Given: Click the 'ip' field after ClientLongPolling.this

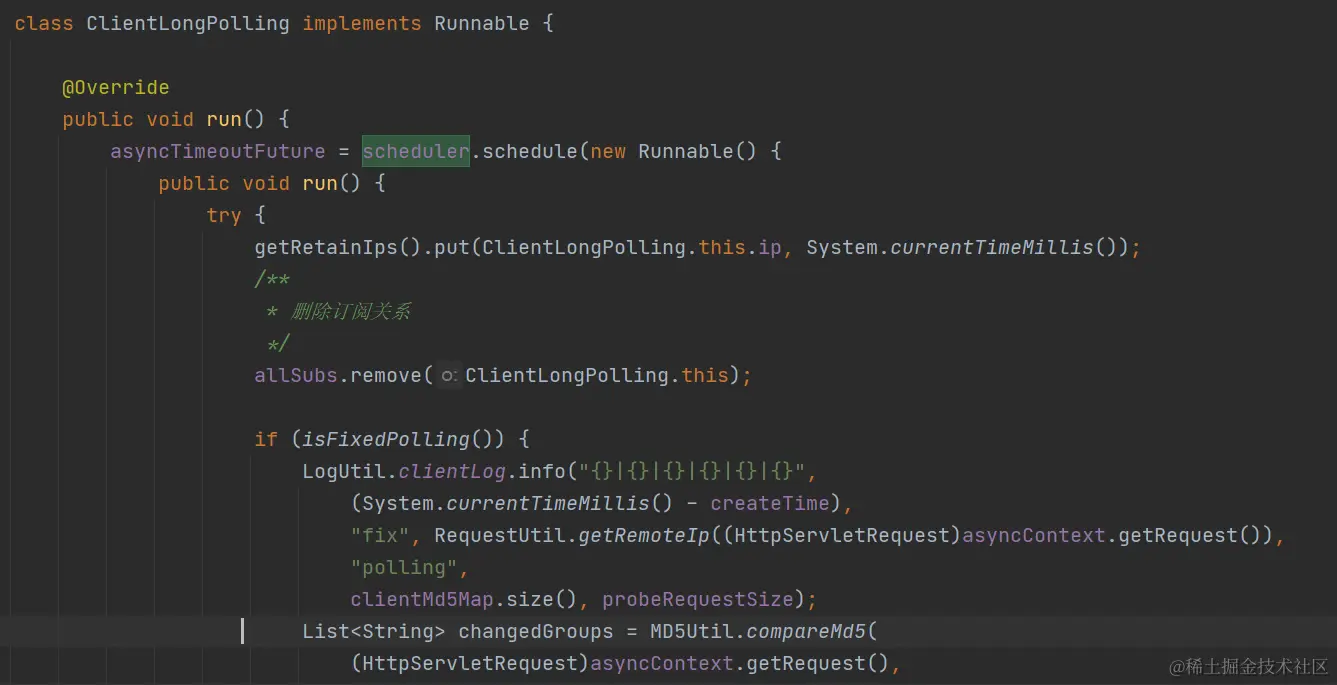Looking at the screenshot, I should coord(770,247).
